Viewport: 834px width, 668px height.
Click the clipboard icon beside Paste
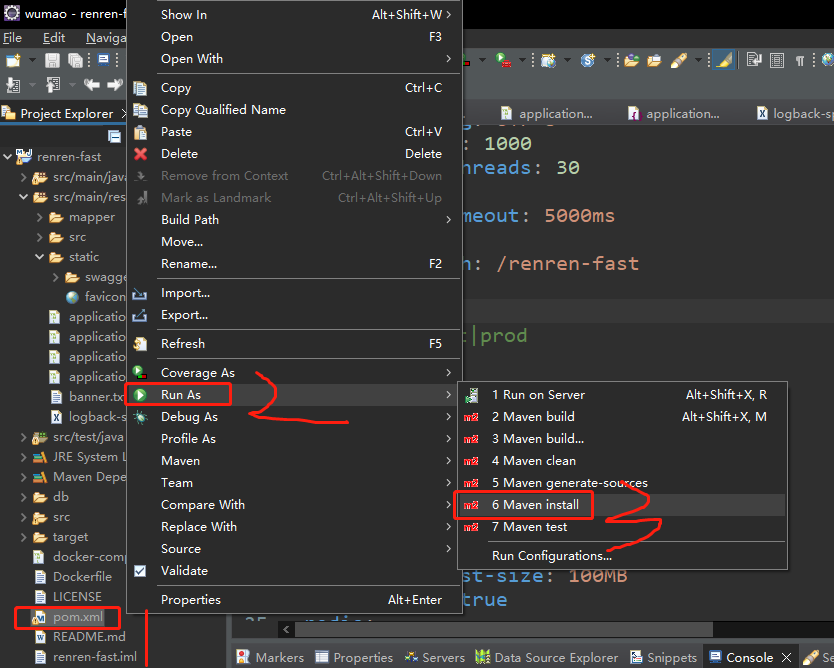pyautogui.click(x=140, y=132)
